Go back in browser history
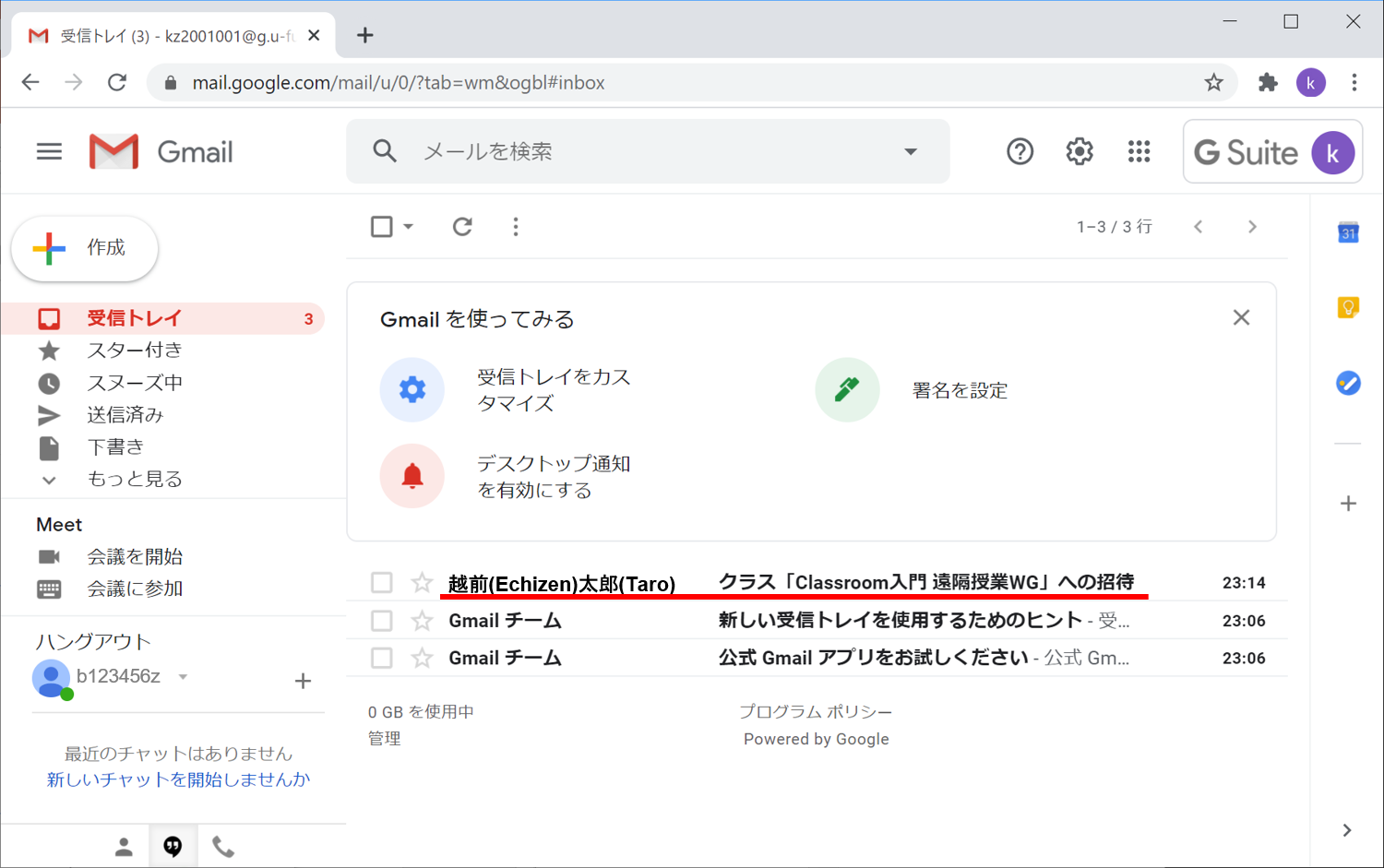This screenshot has height=868, width=1384. point(30,83)
